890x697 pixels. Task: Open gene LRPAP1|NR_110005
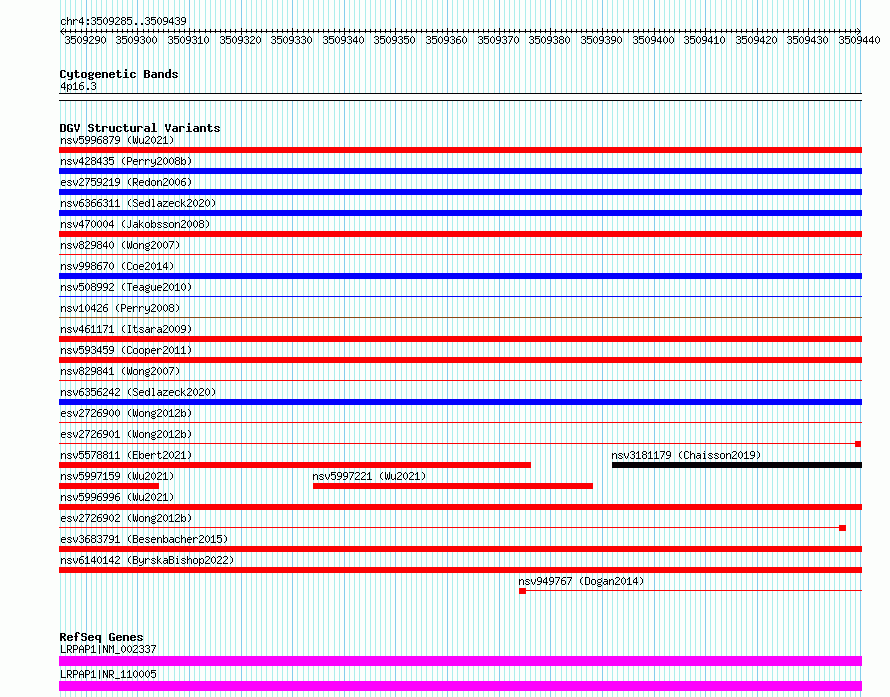(108, 674)
